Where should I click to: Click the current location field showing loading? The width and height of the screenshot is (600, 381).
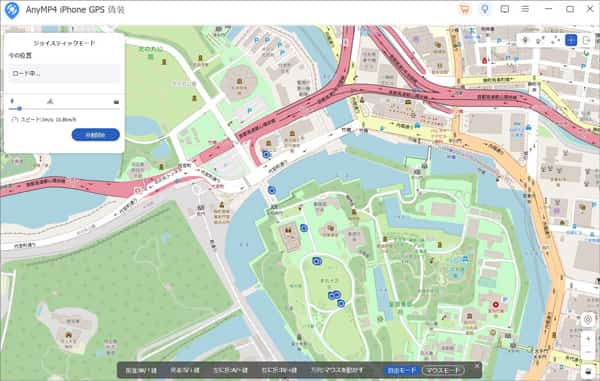64,73
